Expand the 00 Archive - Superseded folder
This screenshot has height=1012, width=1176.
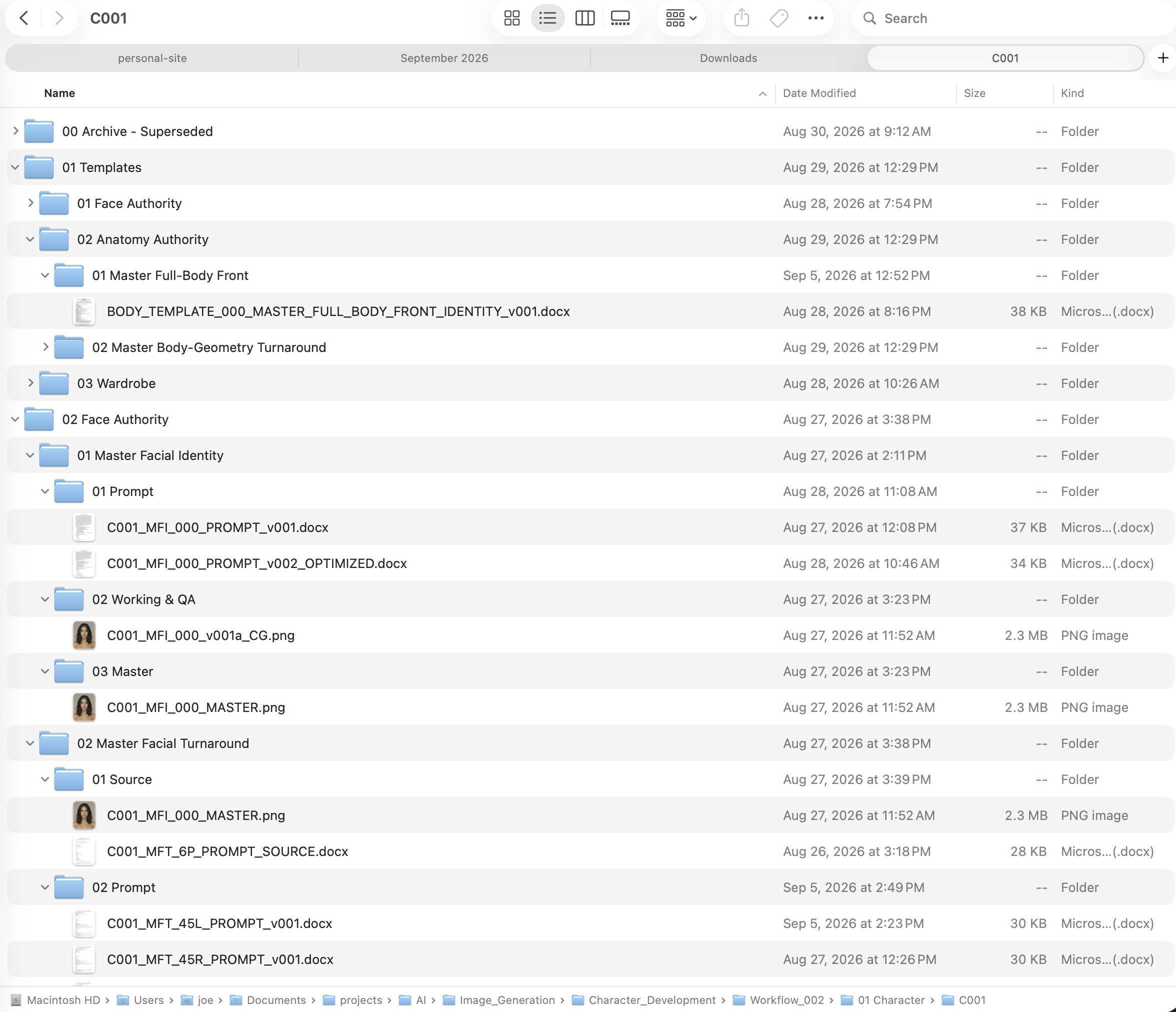[15, 131]
